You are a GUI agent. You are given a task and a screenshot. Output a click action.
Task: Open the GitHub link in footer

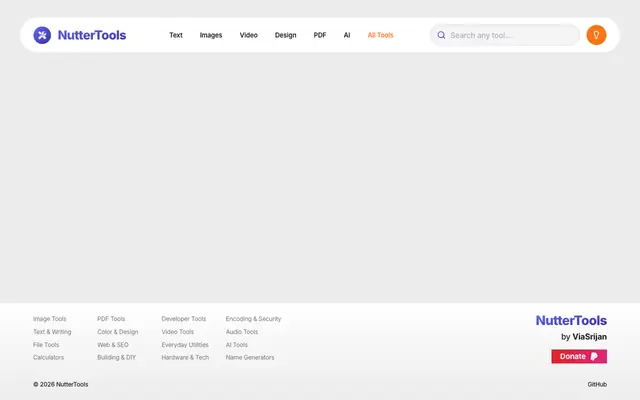pos(597,384)
